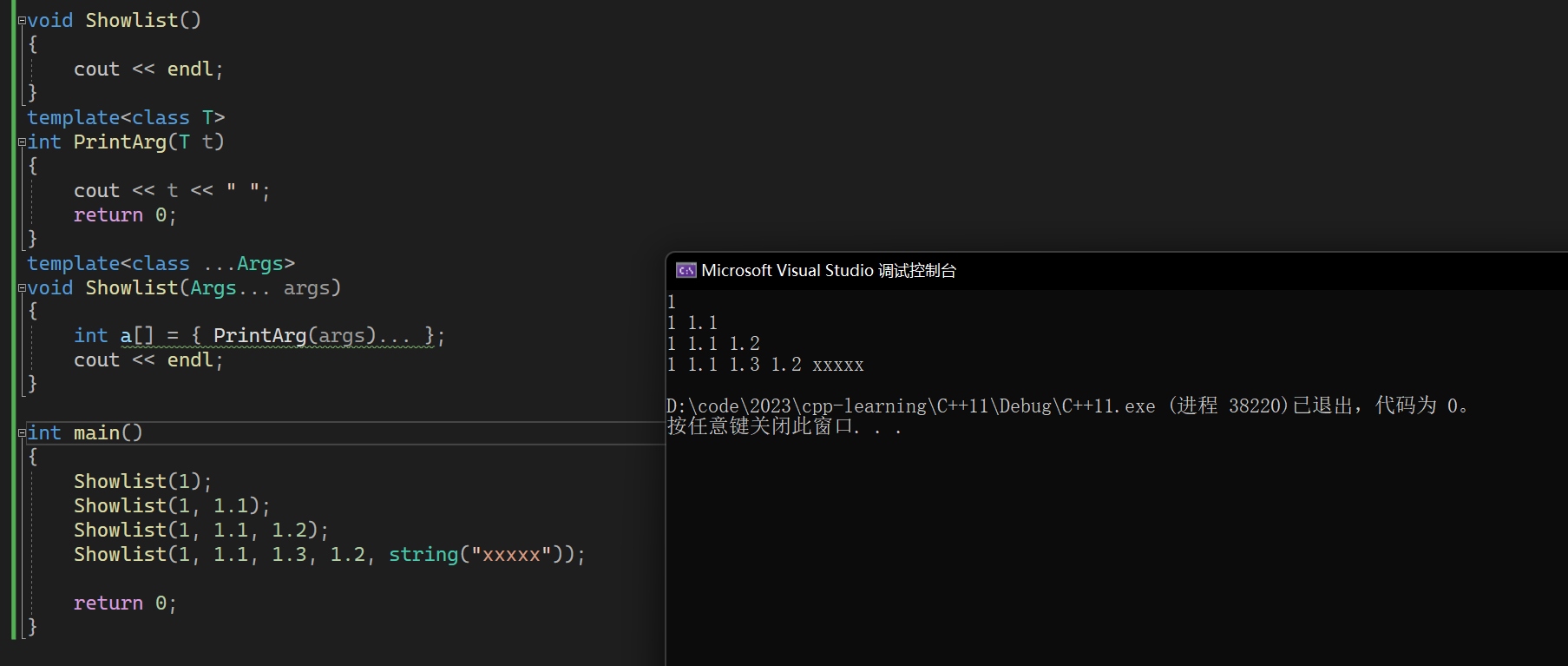
Task: Click the line template<class T>
Action: 126,118
